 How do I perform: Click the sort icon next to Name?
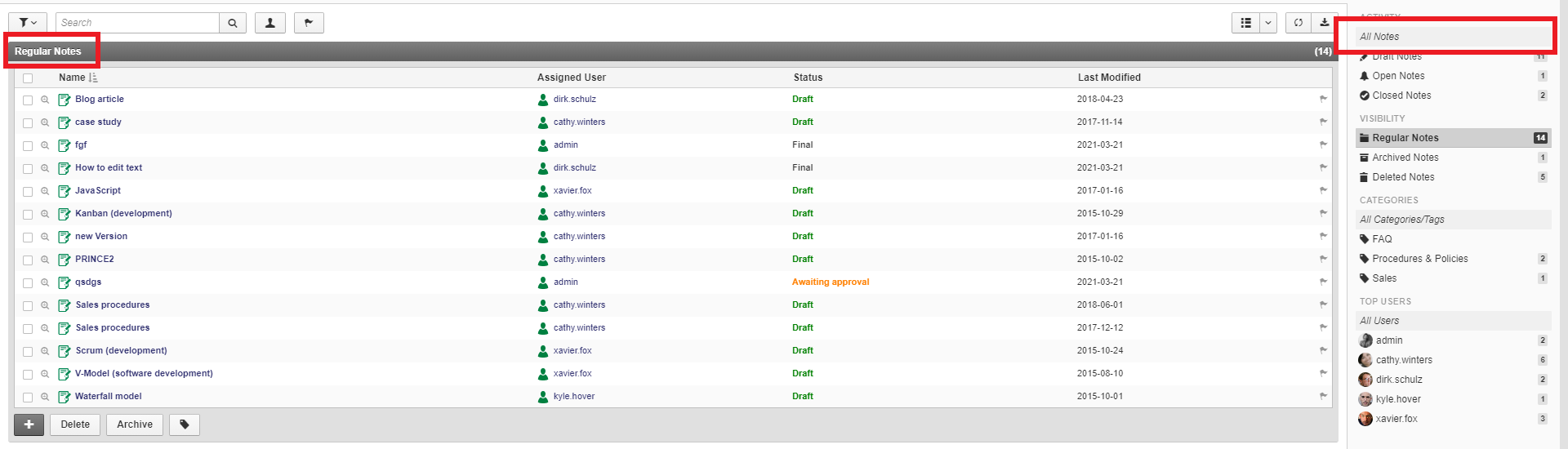pos(93,78)
